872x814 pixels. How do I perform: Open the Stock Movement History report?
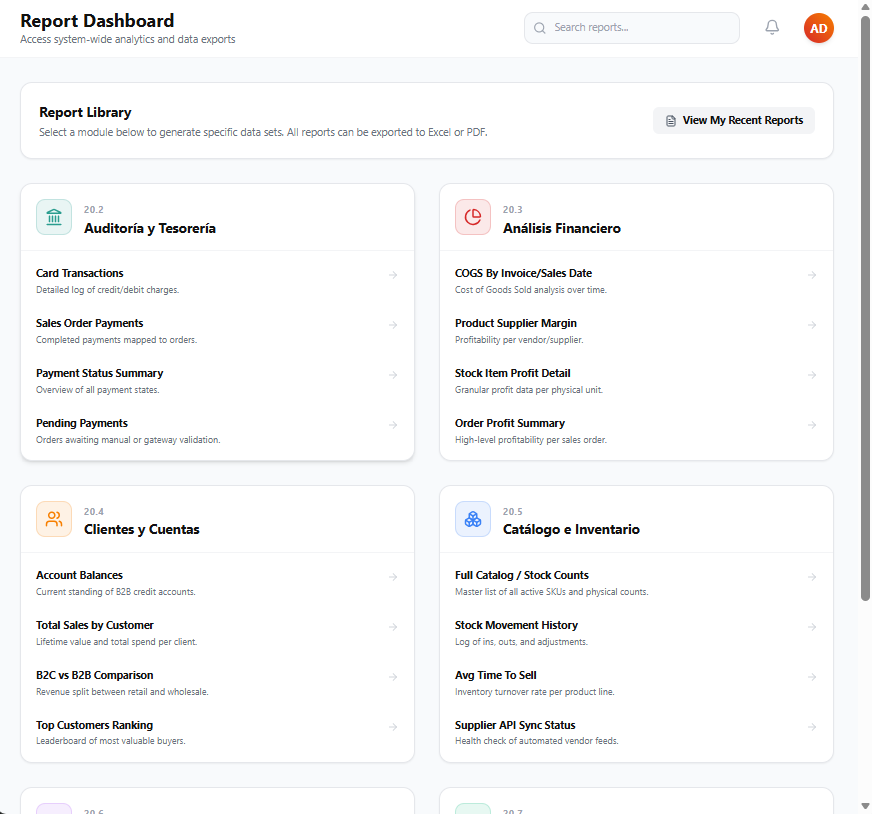636,633
